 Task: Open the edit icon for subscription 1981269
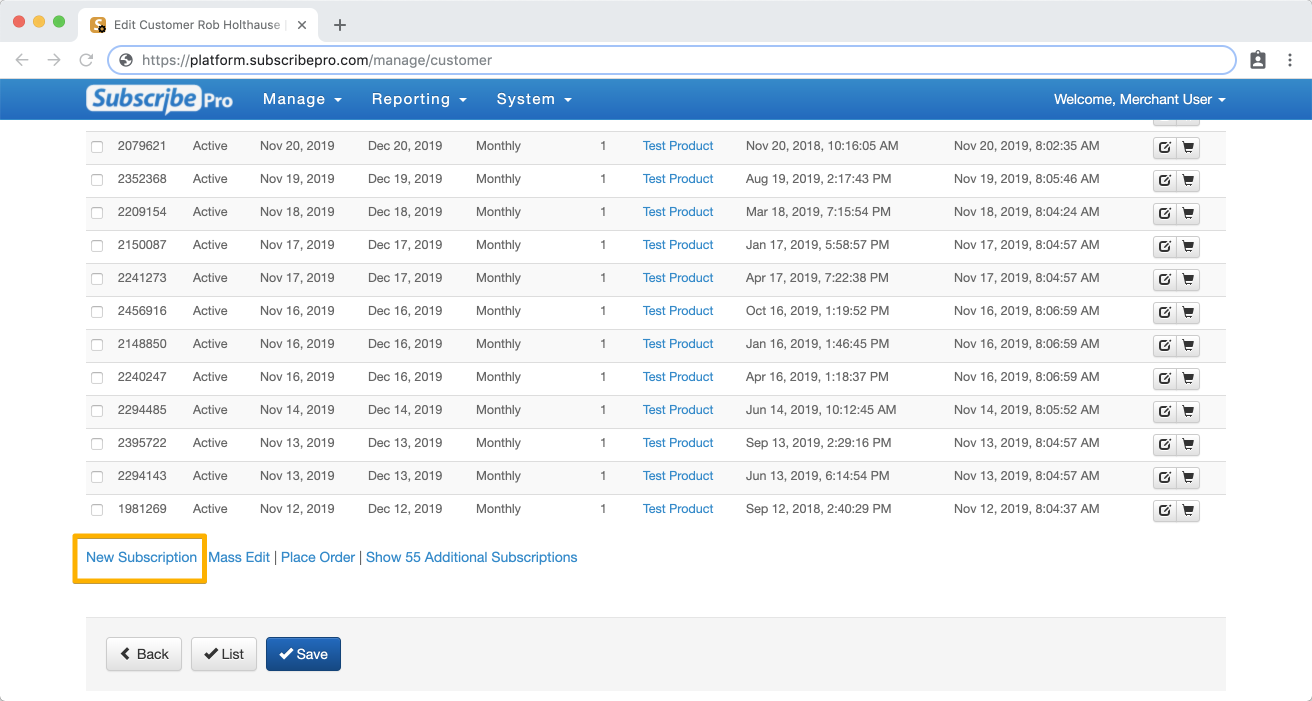coord(1165,511)
